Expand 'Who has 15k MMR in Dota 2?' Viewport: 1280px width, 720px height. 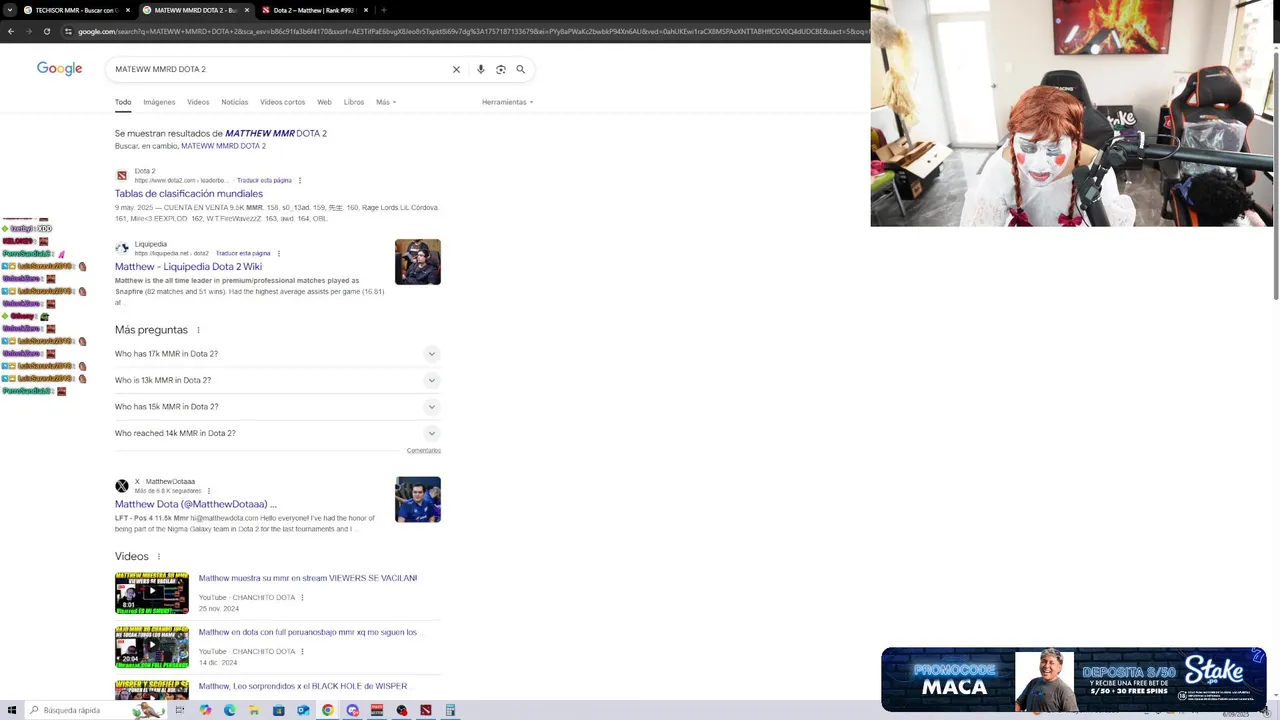(x=277, y=407)
